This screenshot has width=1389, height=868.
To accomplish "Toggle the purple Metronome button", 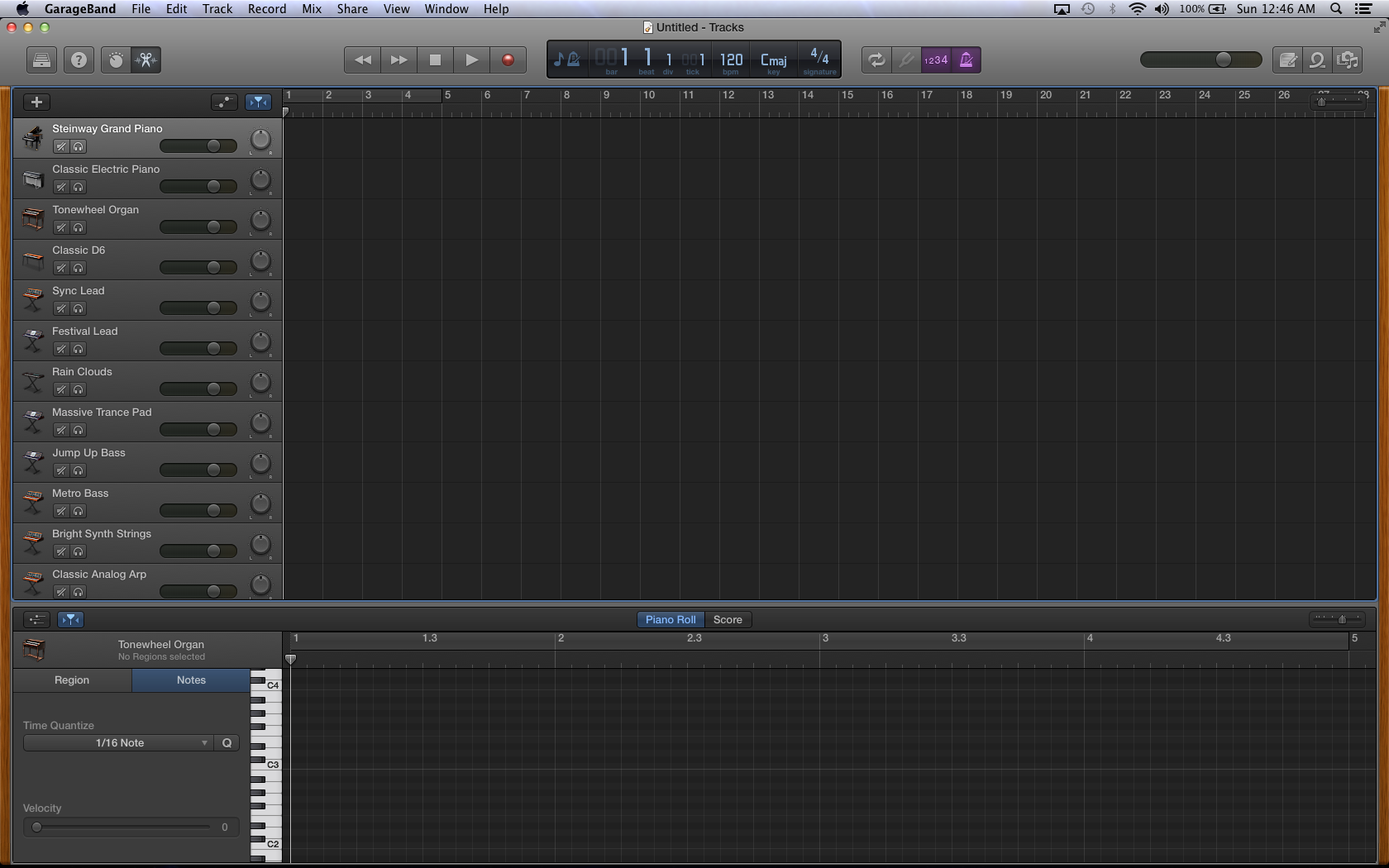I will (966, 60).
